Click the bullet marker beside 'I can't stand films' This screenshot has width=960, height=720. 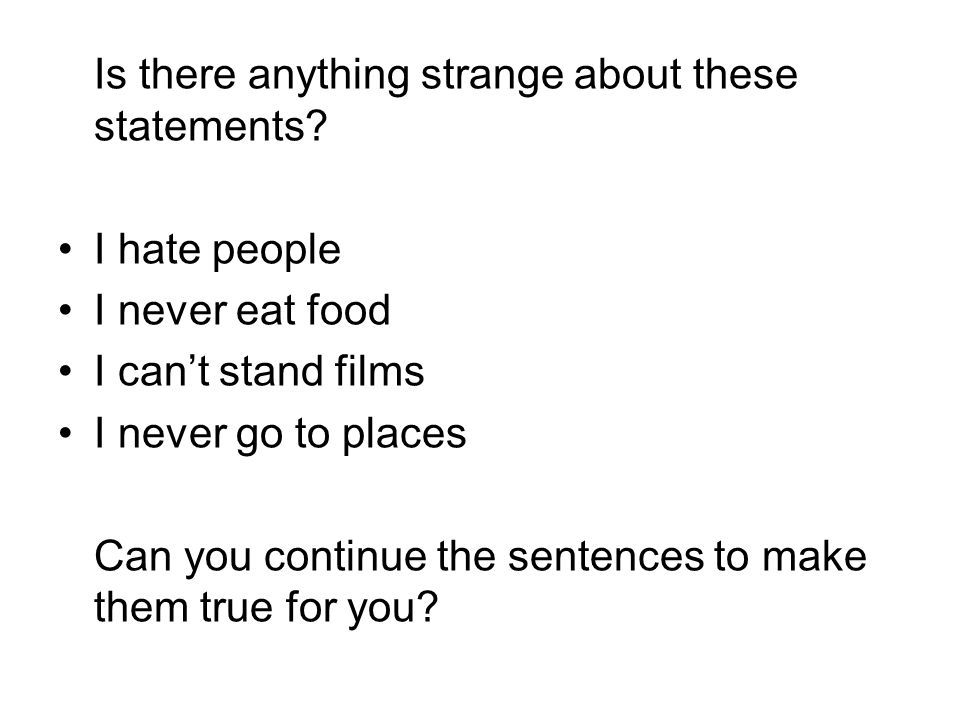coord(66,372)
